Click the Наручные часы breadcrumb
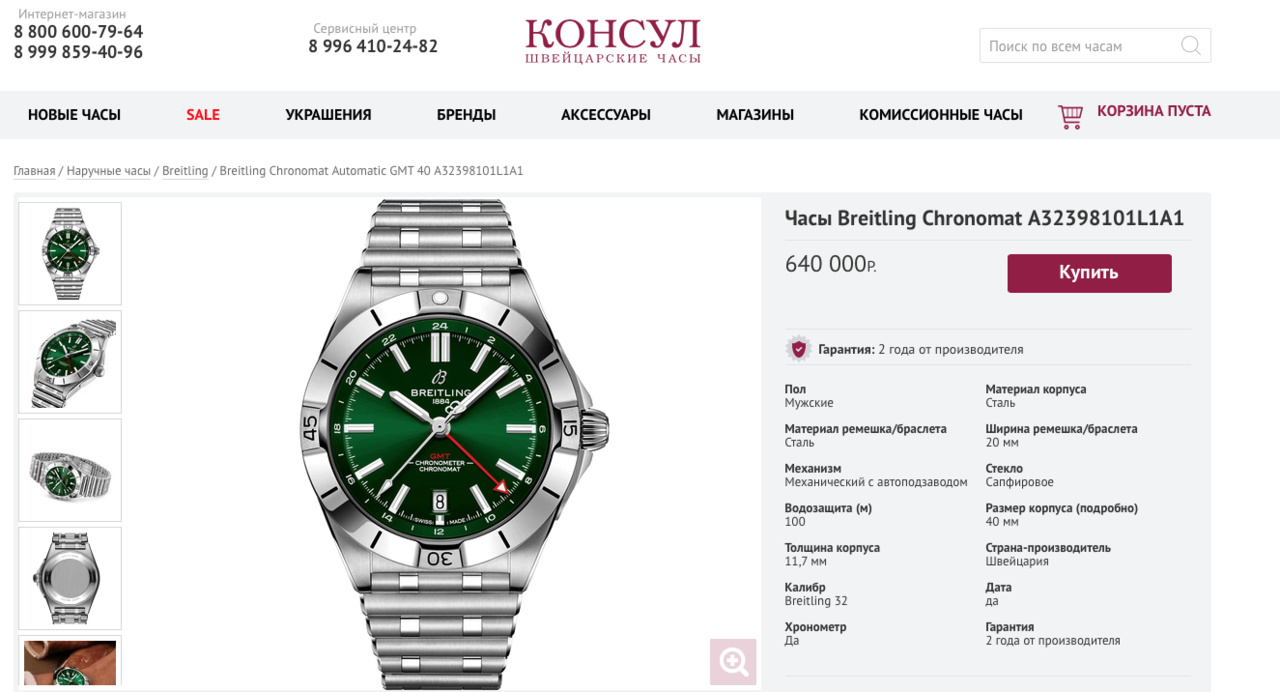Image resolution: width=1280 pixels, height=692 pixels. [109, 171]
